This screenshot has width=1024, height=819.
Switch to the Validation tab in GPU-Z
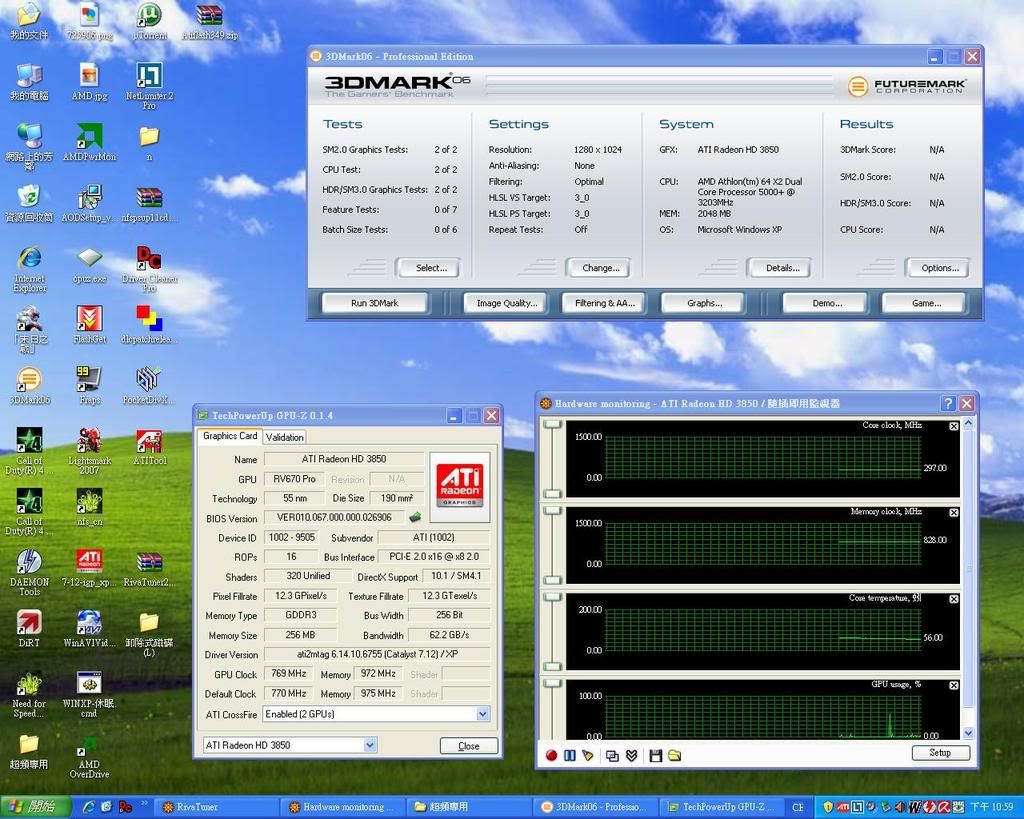(285, 438)
